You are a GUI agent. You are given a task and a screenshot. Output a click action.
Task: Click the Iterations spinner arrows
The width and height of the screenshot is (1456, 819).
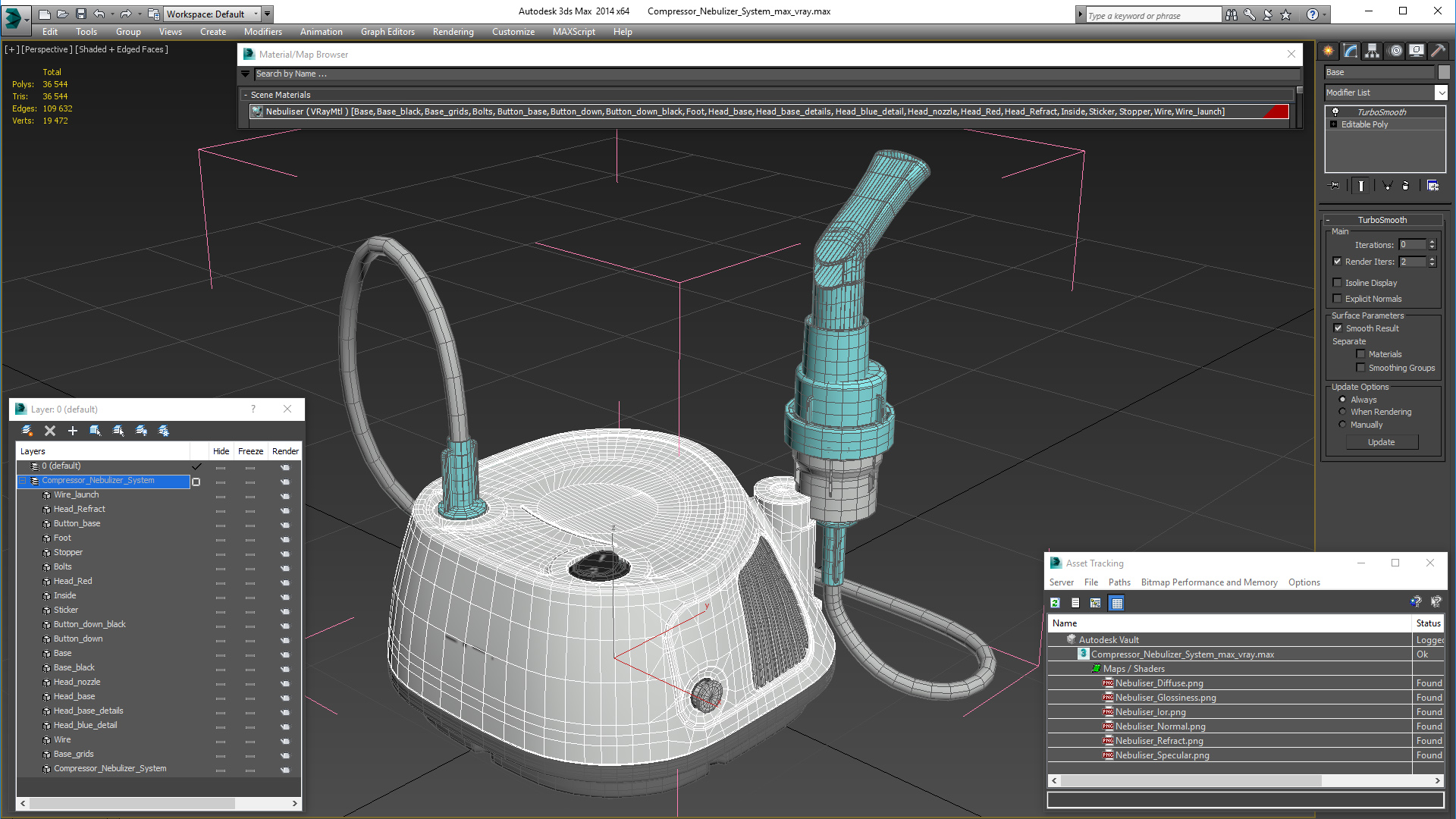click(1432, 244)
